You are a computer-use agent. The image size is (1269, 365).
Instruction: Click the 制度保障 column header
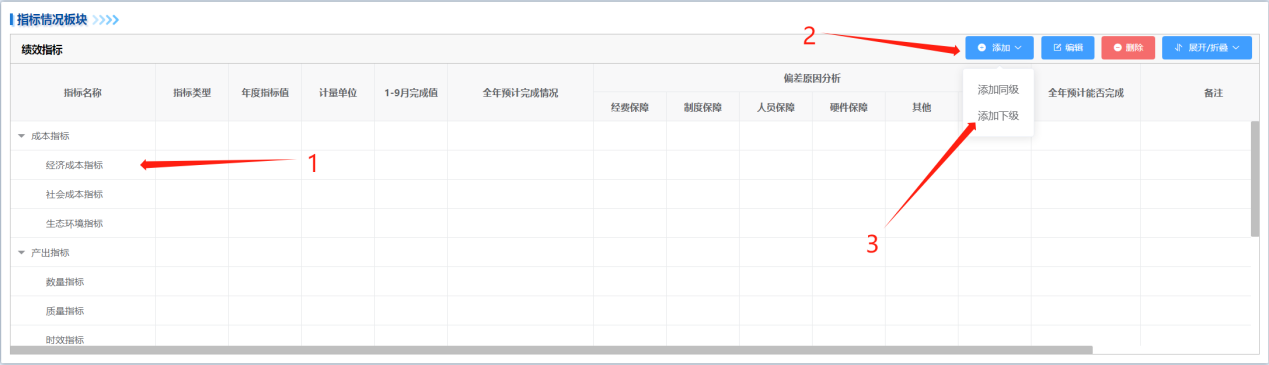[x=703, y=107]
